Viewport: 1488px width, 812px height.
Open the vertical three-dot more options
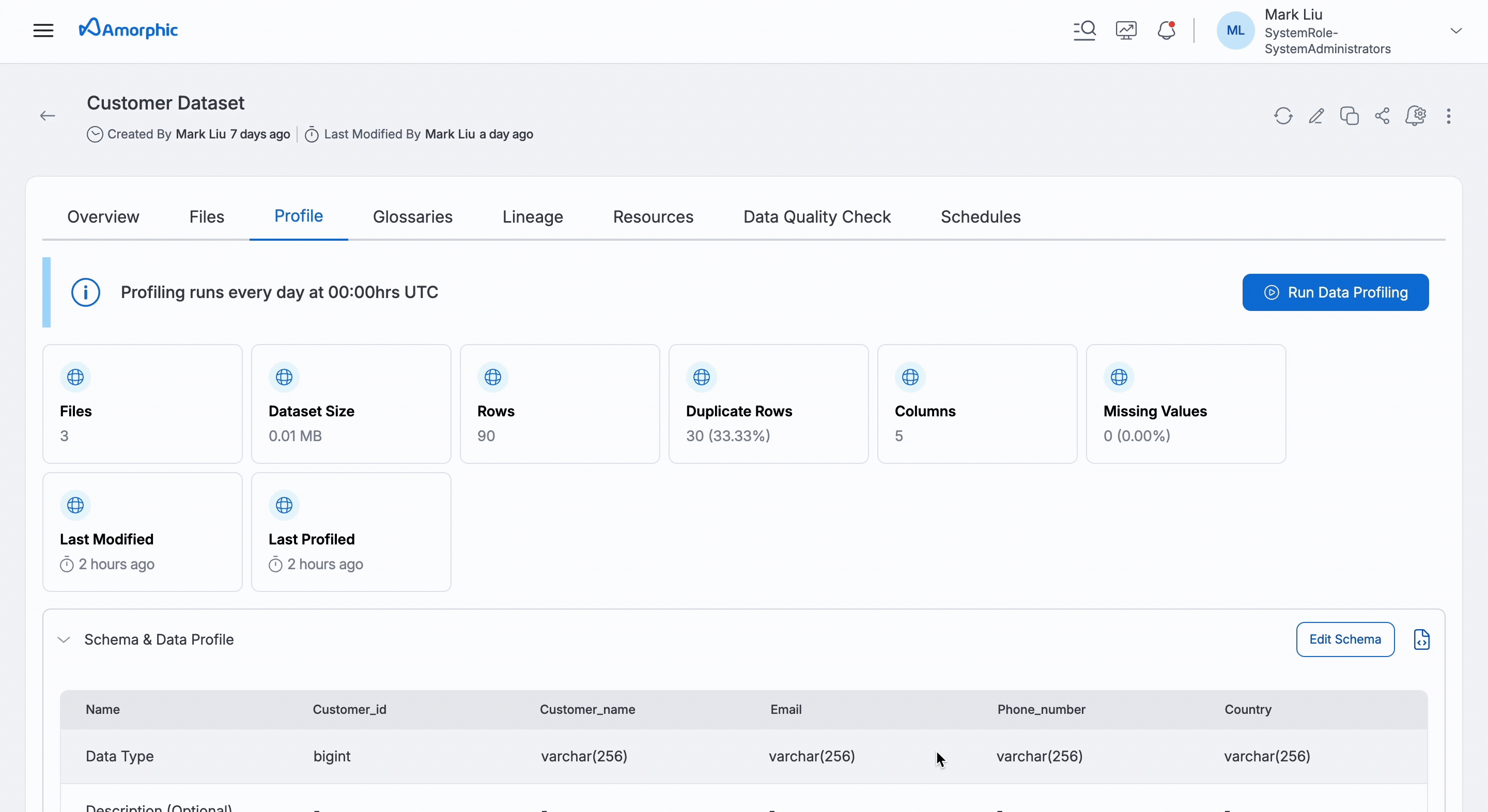click(1448, 116)
